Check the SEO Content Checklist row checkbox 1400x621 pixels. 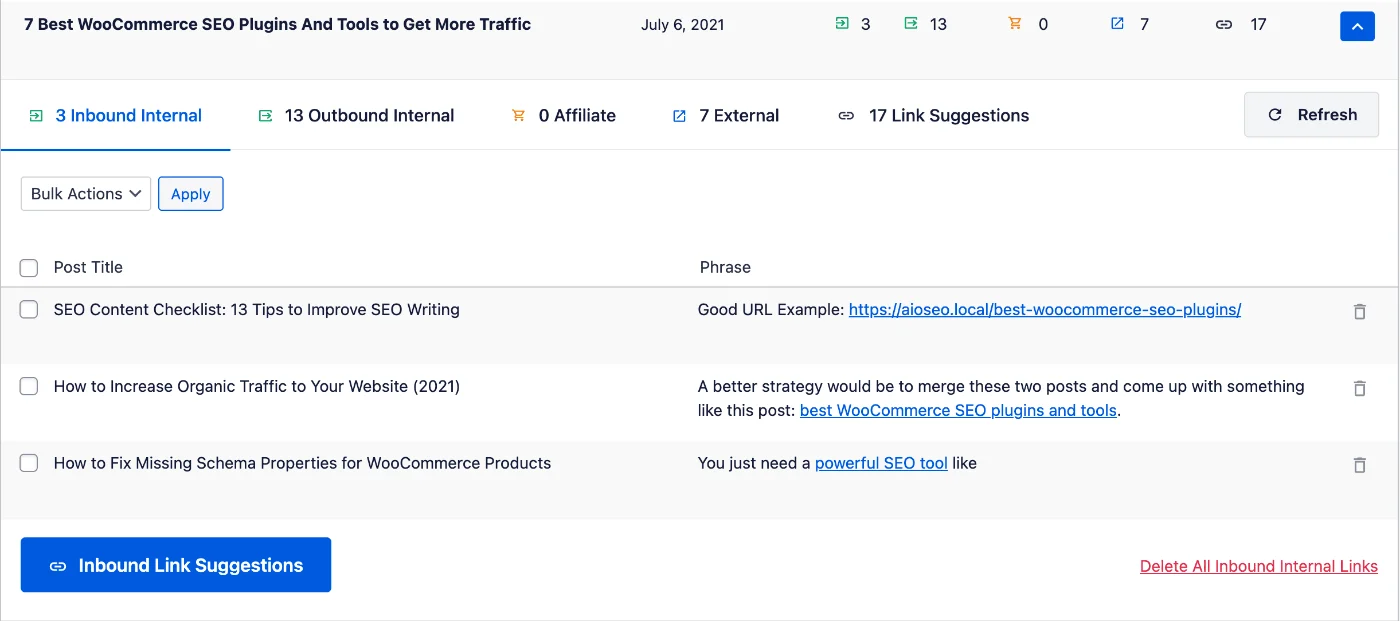(x=29, y=310)
